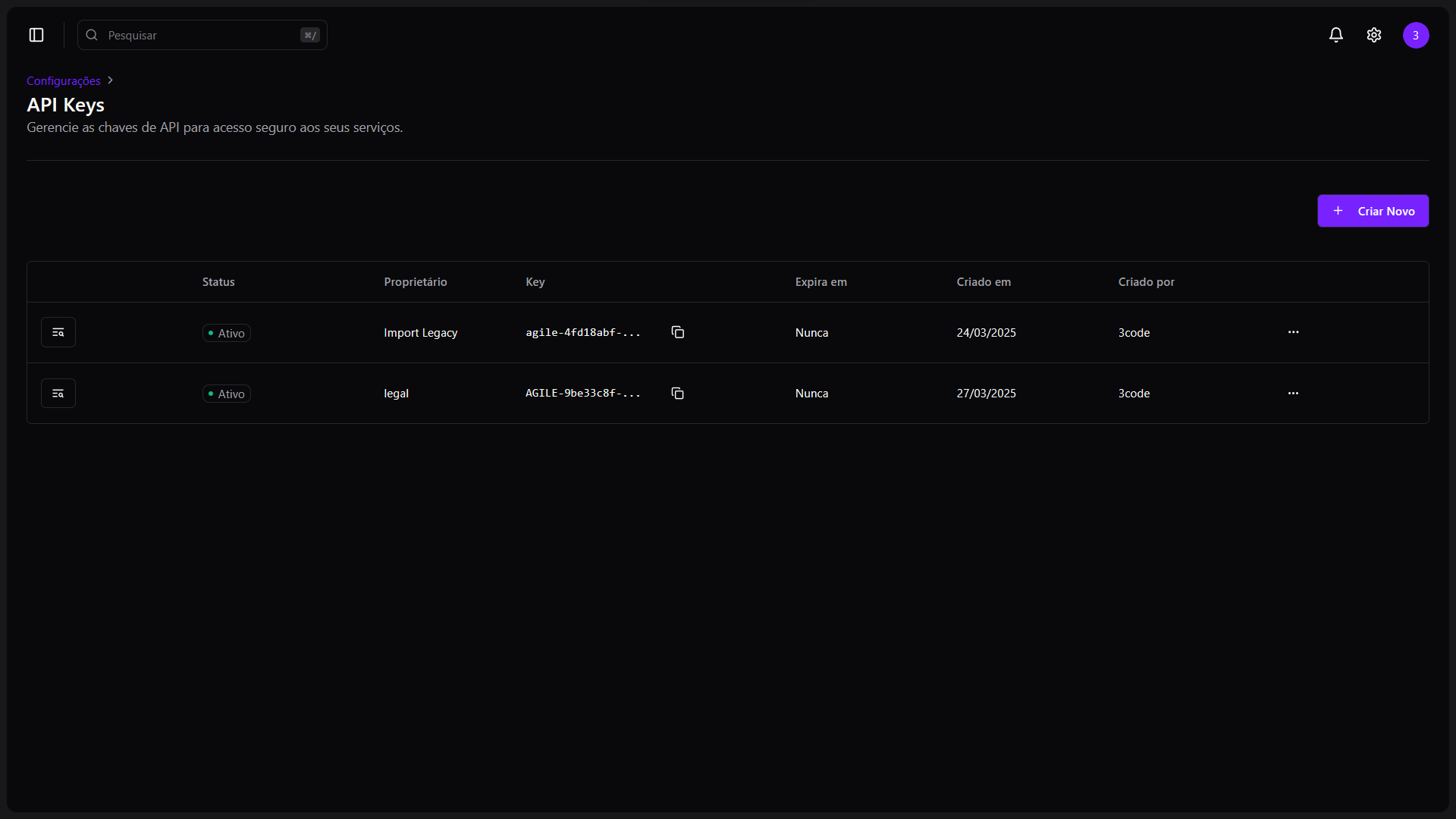Open the ellipsis menu for legal key
Image resolution: width=1456 pixels, height=819 pixels.
1292,393
